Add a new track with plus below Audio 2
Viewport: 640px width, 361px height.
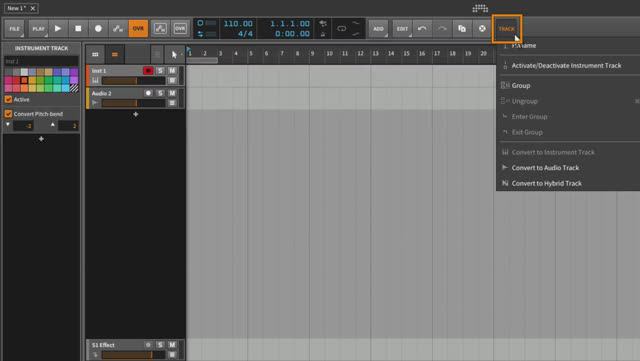point(136,114)
